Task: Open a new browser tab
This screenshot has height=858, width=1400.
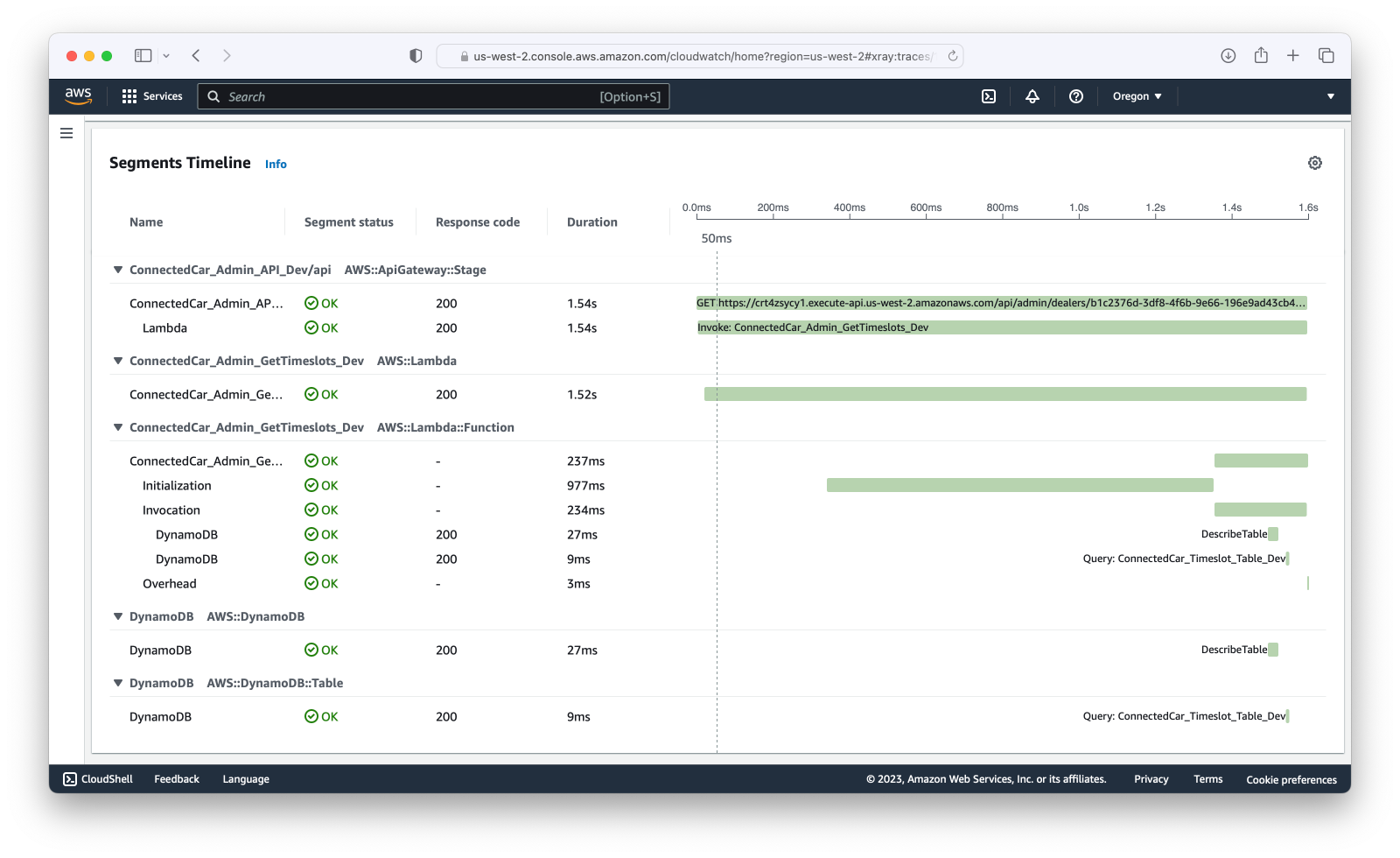Action: [1293, 55]
